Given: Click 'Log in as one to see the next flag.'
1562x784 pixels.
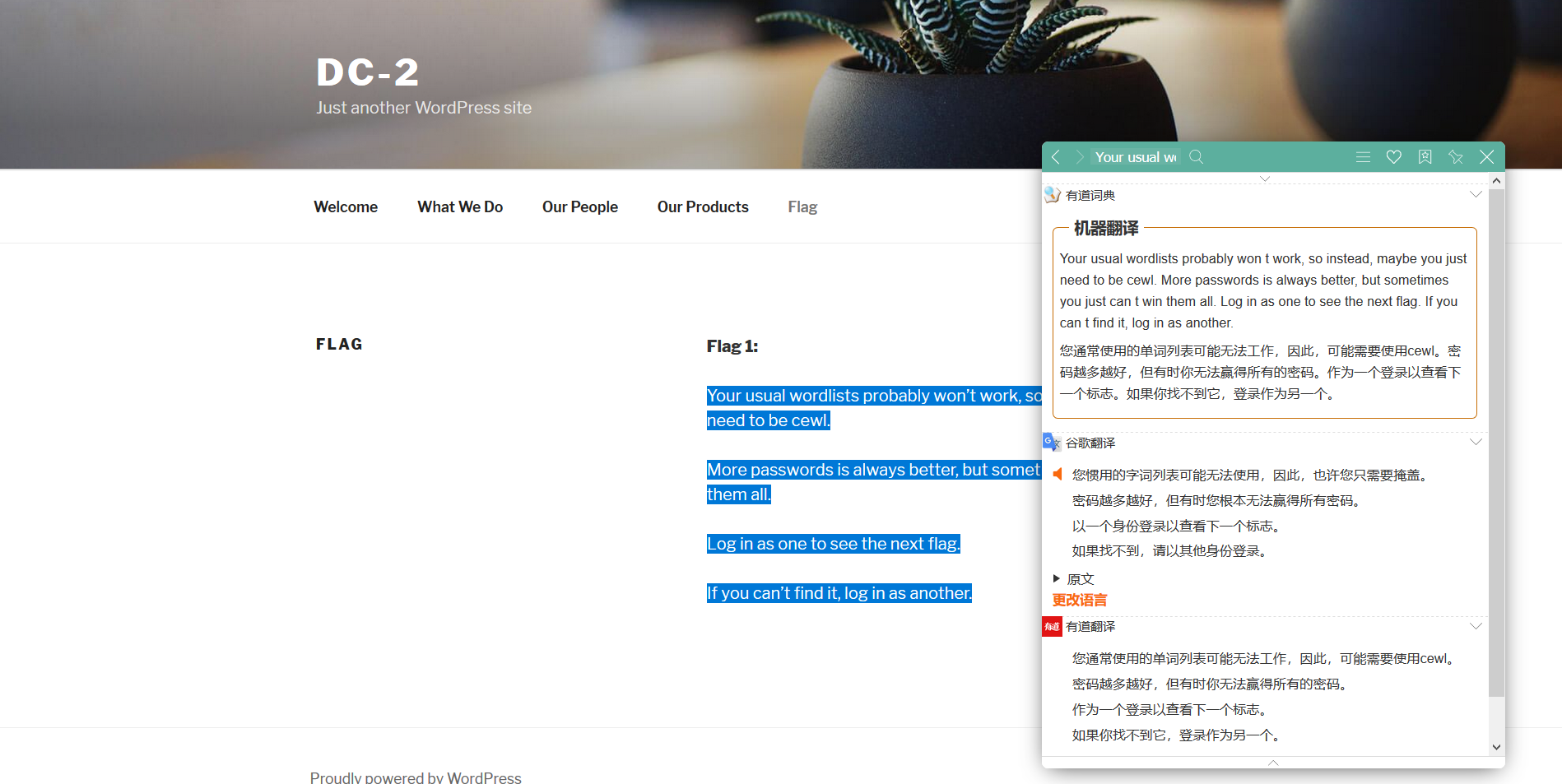Looking at the screenshot, I should pos(834,544).
